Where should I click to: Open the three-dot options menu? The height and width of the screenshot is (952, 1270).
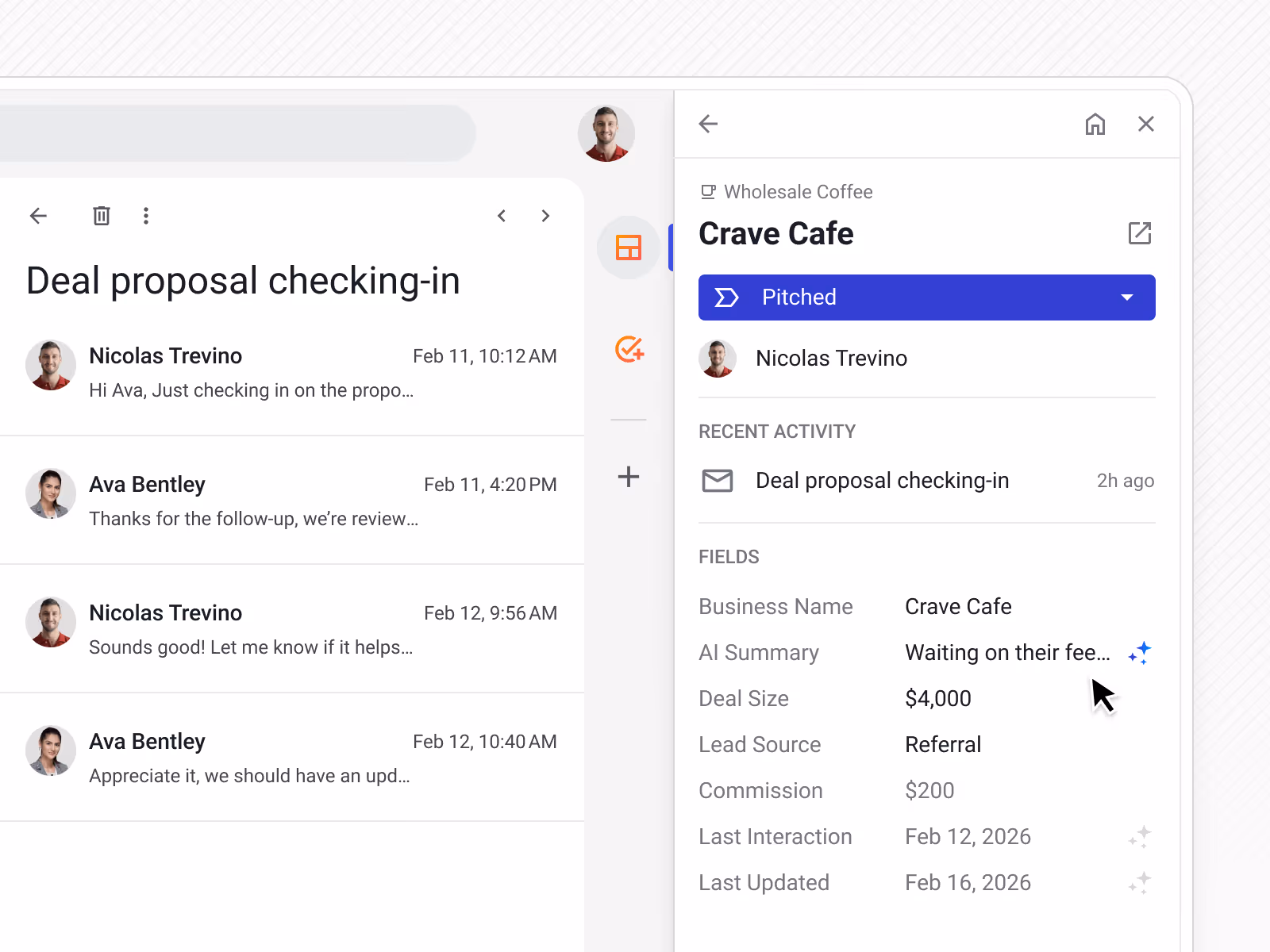point(146,215)
